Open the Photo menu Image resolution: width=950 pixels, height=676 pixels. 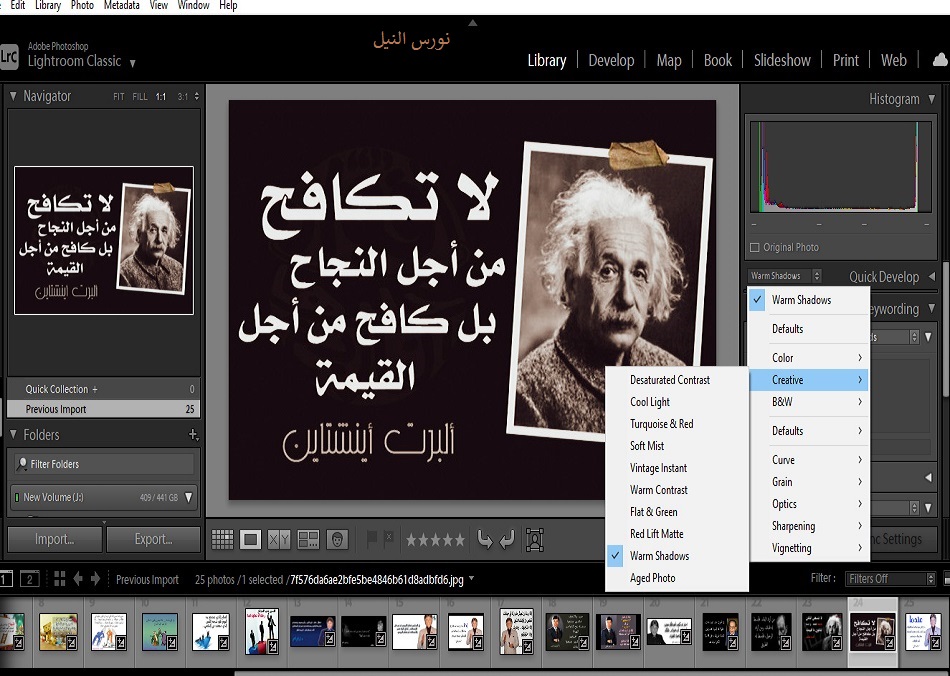(82, 5)
